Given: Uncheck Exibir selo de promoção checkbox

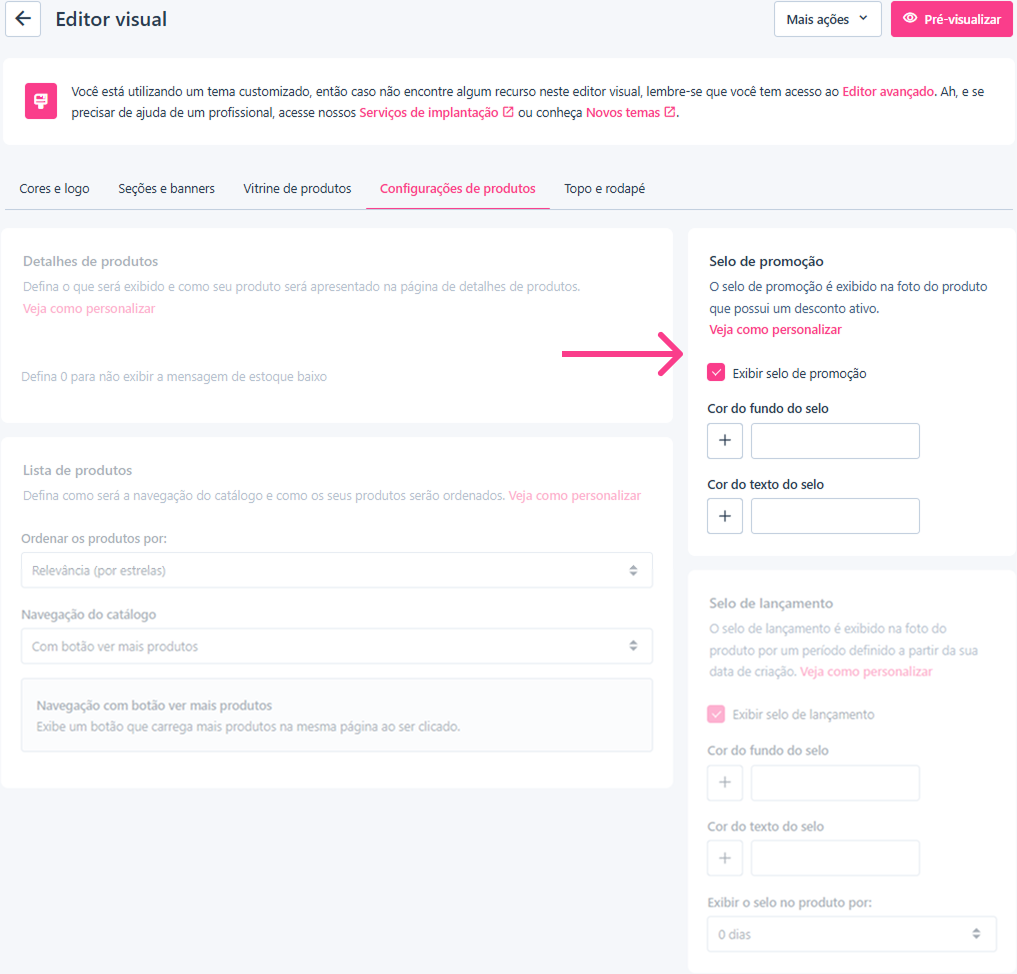Looking at the screenshot, I should click(x=716, y=373).
